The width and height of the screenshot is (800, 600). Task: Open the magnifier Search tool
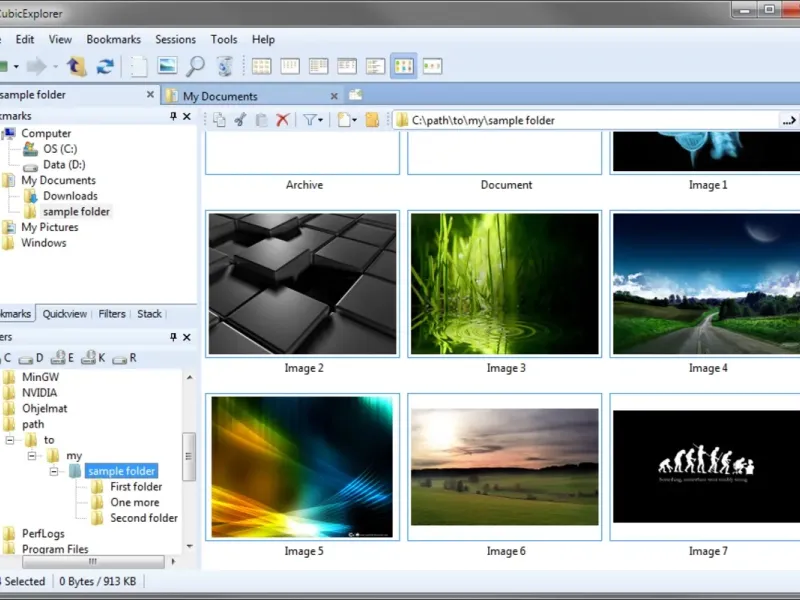[x=195, y=67]
